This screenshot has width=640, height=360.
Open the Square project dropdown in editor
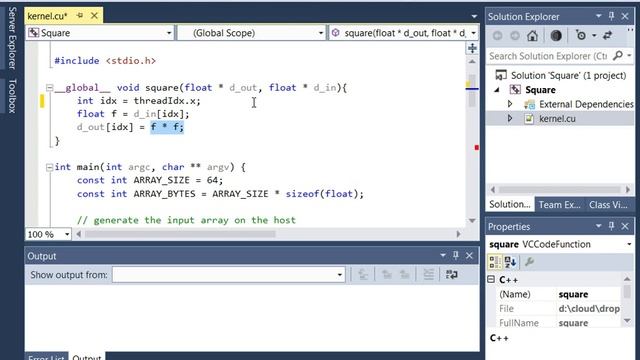169,33
